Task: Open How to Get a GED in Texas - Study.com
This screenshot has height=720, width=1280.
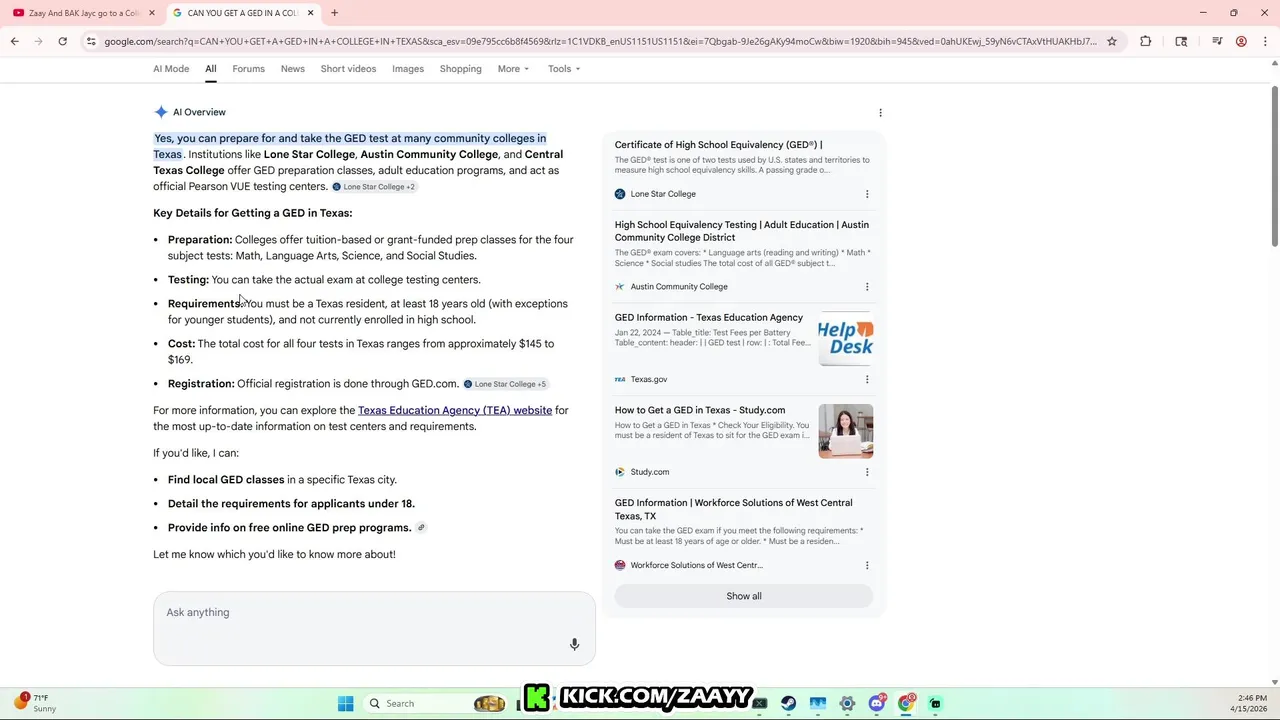Action: [x=700, y=410]
